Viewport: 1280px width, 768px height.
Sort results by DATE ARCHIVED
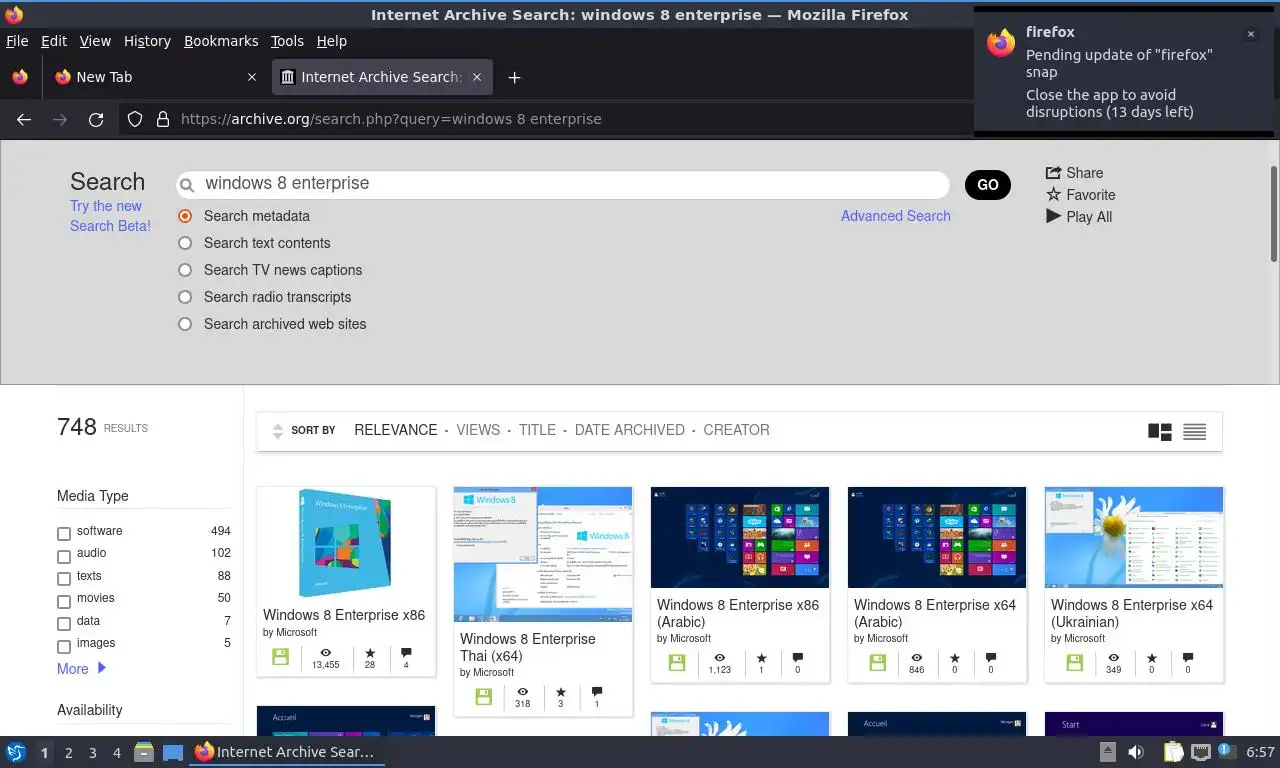pos(630,430)
